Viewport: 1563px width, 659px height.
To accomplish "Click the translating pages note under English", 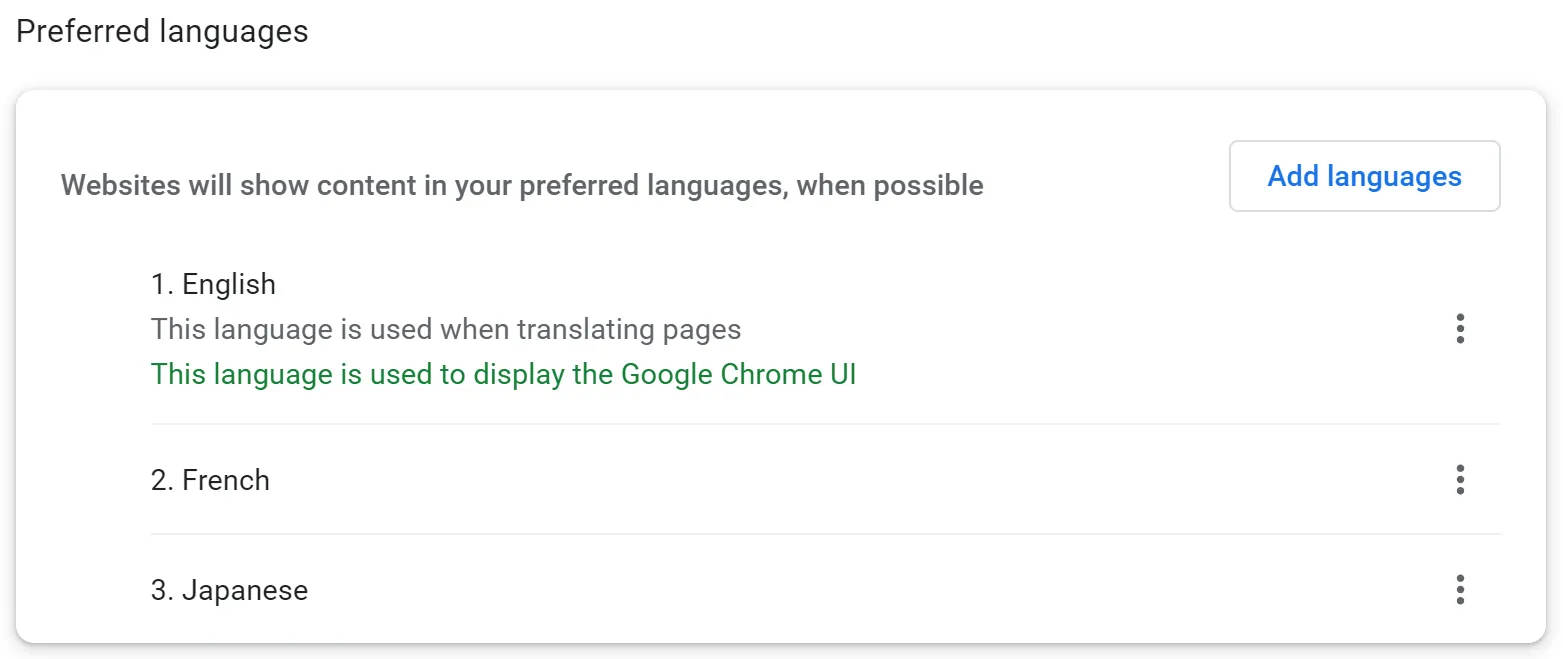I will tap(446, 330).
